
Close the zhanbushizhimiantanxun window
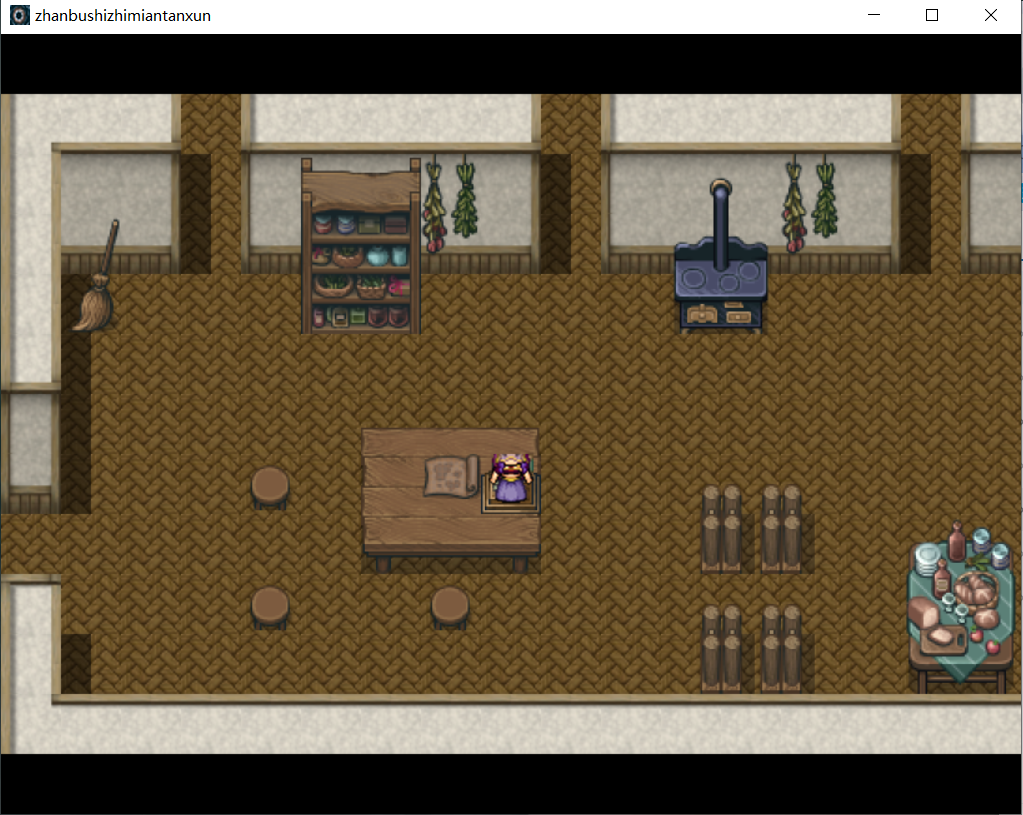990,15
